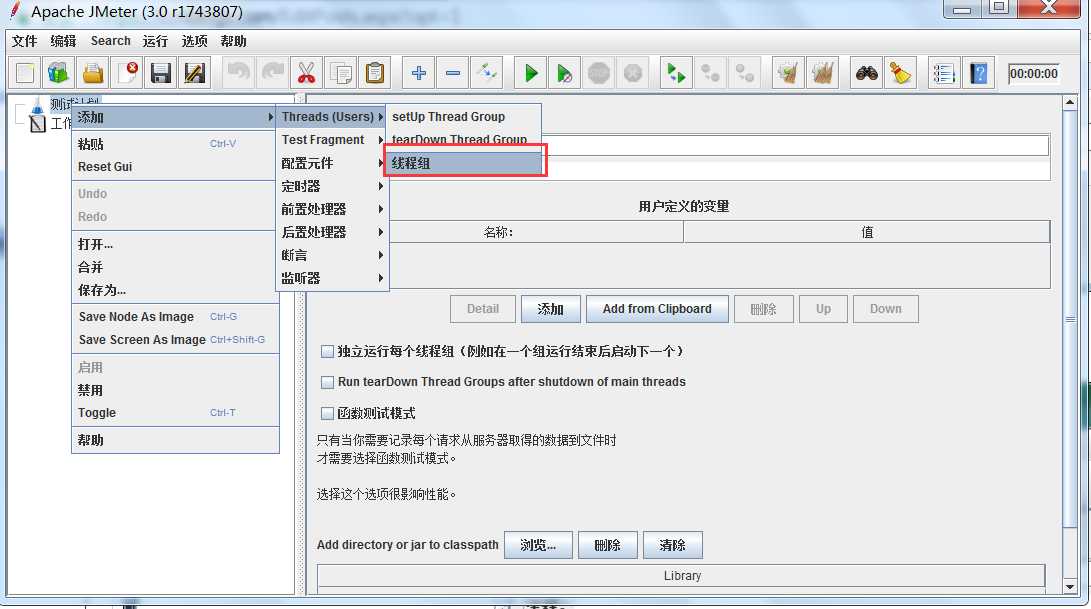Click the 添加 variable button
The height and width of the screenshot is (609, 1091).
pyautogui.click(x=550, y=309)
